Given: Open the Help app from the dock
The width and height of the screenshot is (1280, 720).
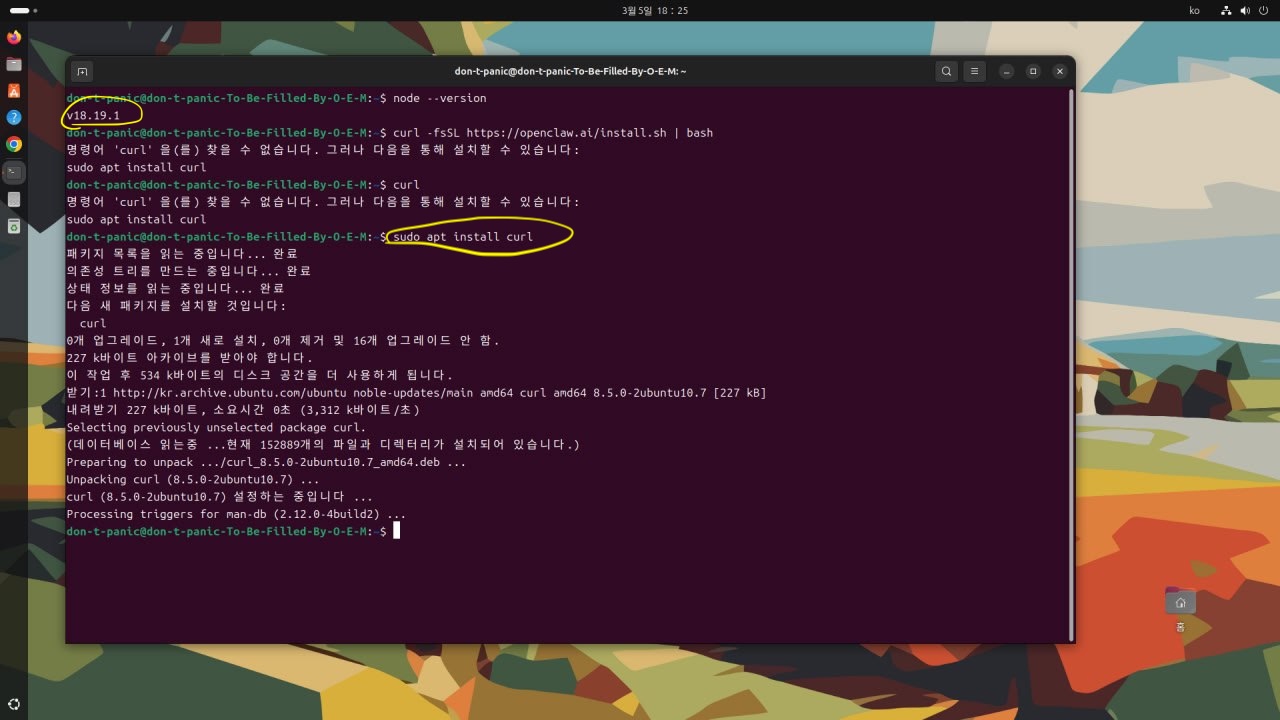Looking at the screenshot, I should (x=14, y=115).
